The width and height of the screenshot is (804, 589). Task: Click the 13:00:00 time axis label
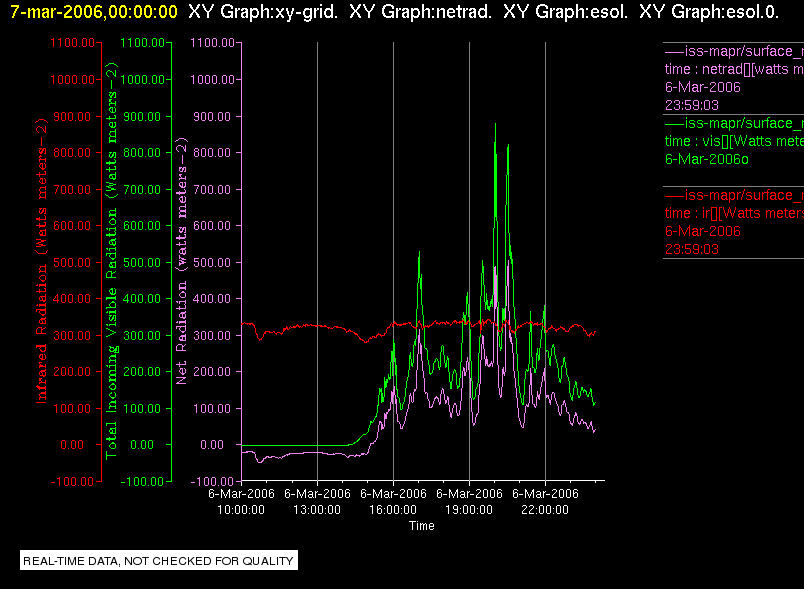point(317,510)
